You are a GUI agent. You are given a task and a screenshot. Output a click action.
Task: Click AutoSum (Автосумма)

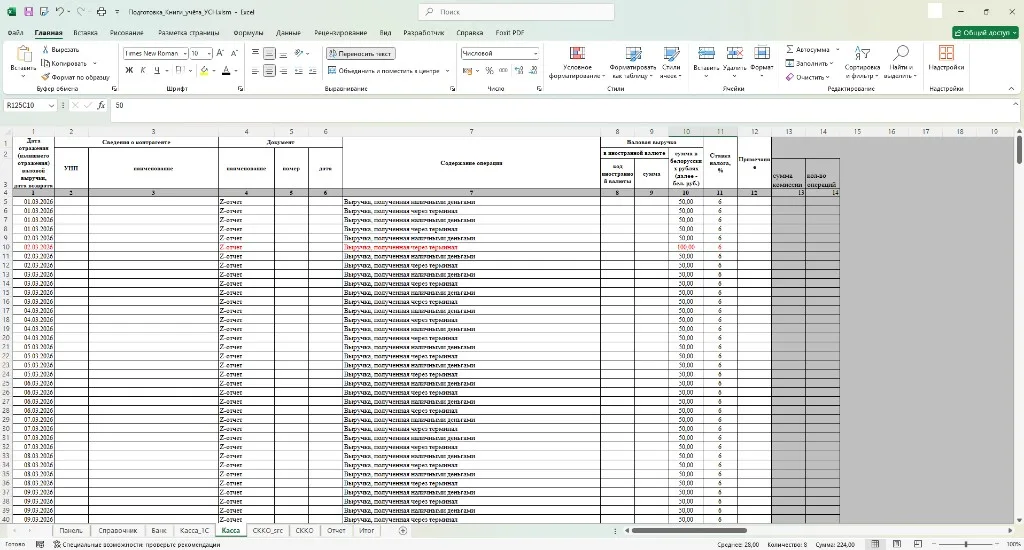808,50
